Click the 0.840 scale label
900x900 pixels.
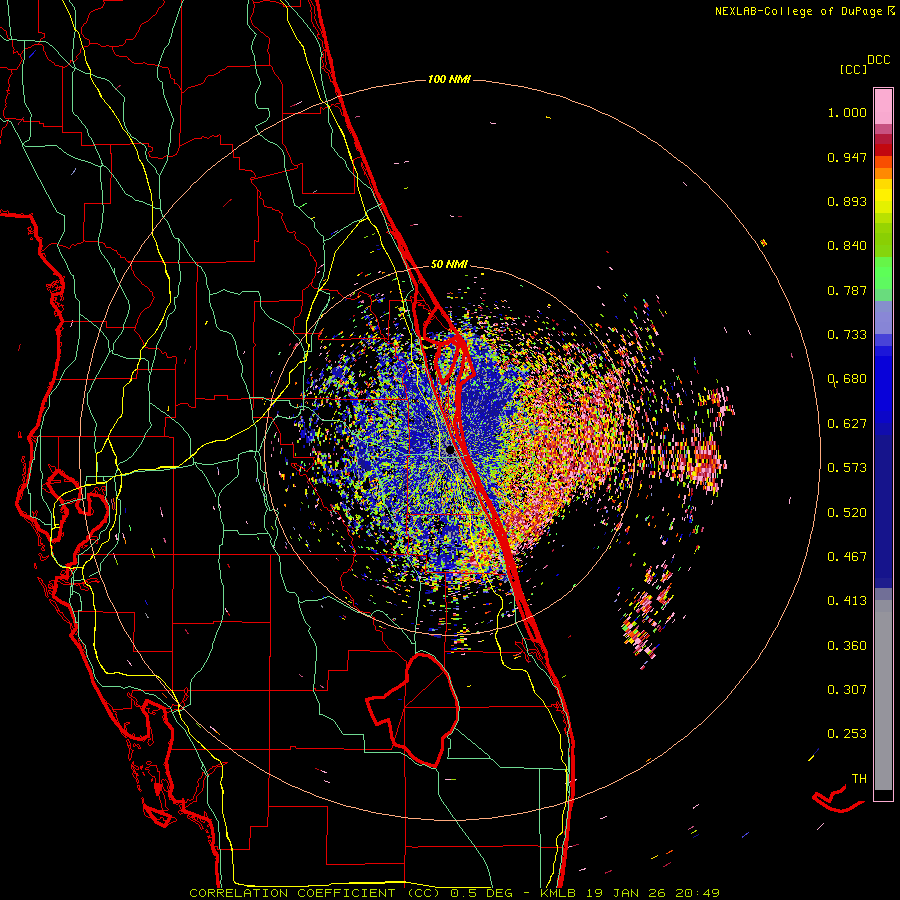847,246
